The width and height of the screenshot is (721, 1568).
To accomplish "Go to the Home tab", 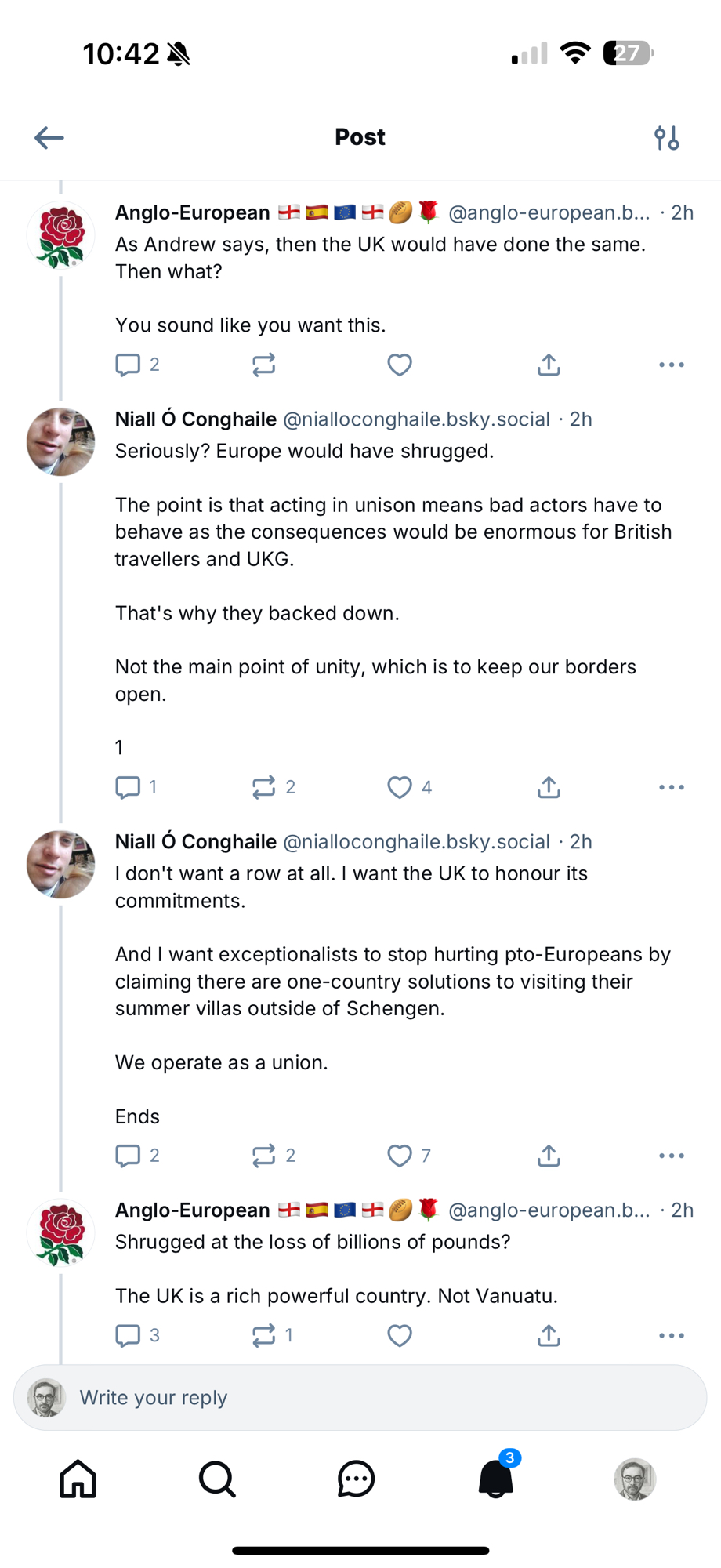I will [x=78, y=1479].
